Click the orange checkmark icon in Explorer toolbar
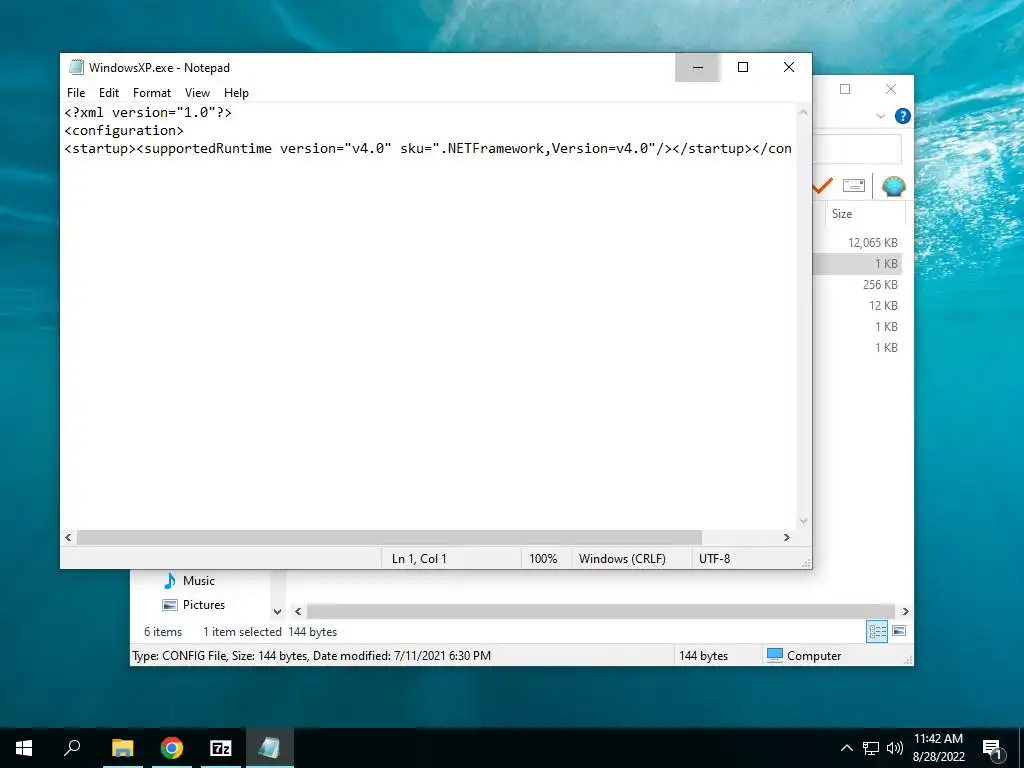Screen dimensions: 1024x768 pos(823,186)
